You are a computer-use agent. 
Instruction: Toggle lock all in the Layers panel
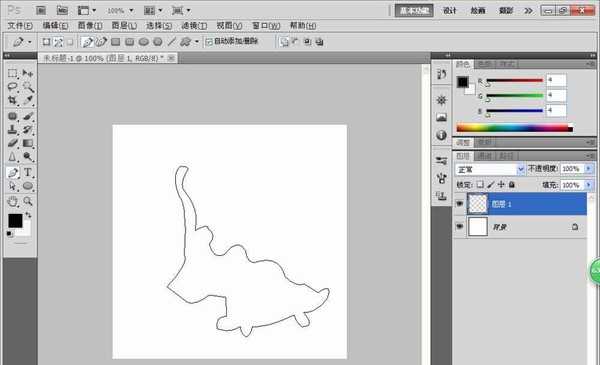click(x=512, y=184)
